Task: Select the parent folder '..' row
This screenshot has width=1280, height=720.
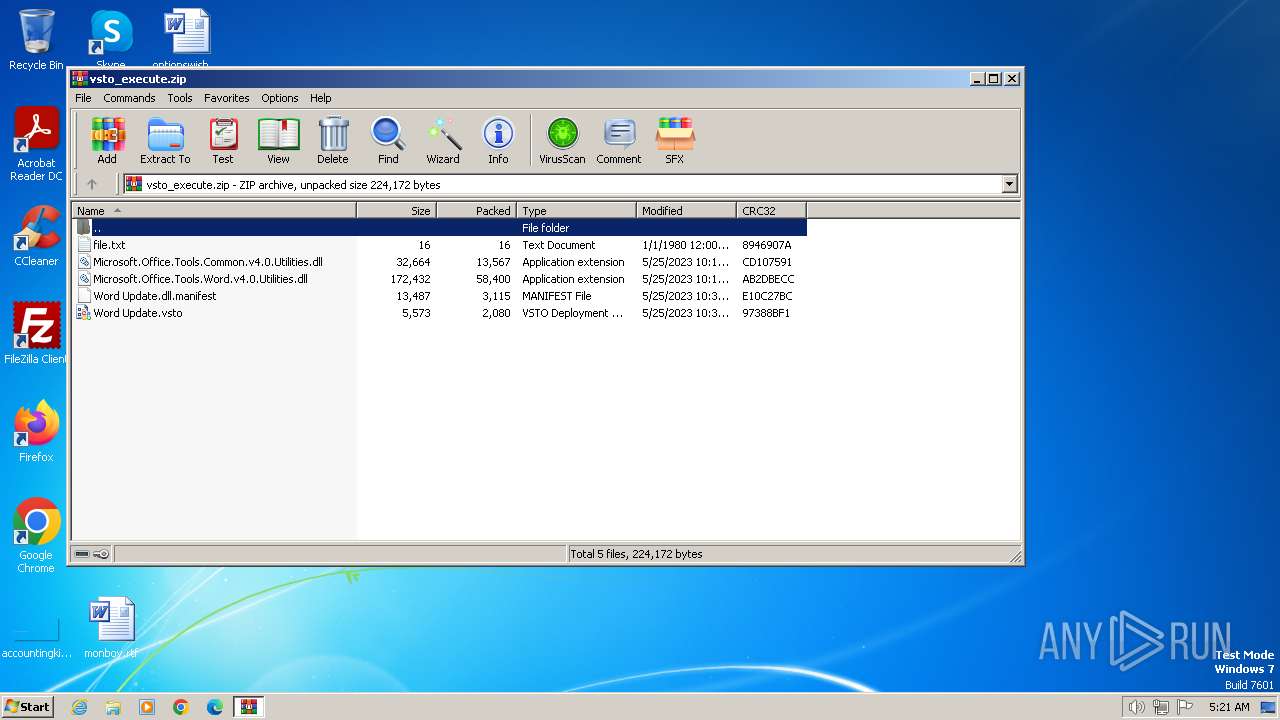Action: coord(439,228)
